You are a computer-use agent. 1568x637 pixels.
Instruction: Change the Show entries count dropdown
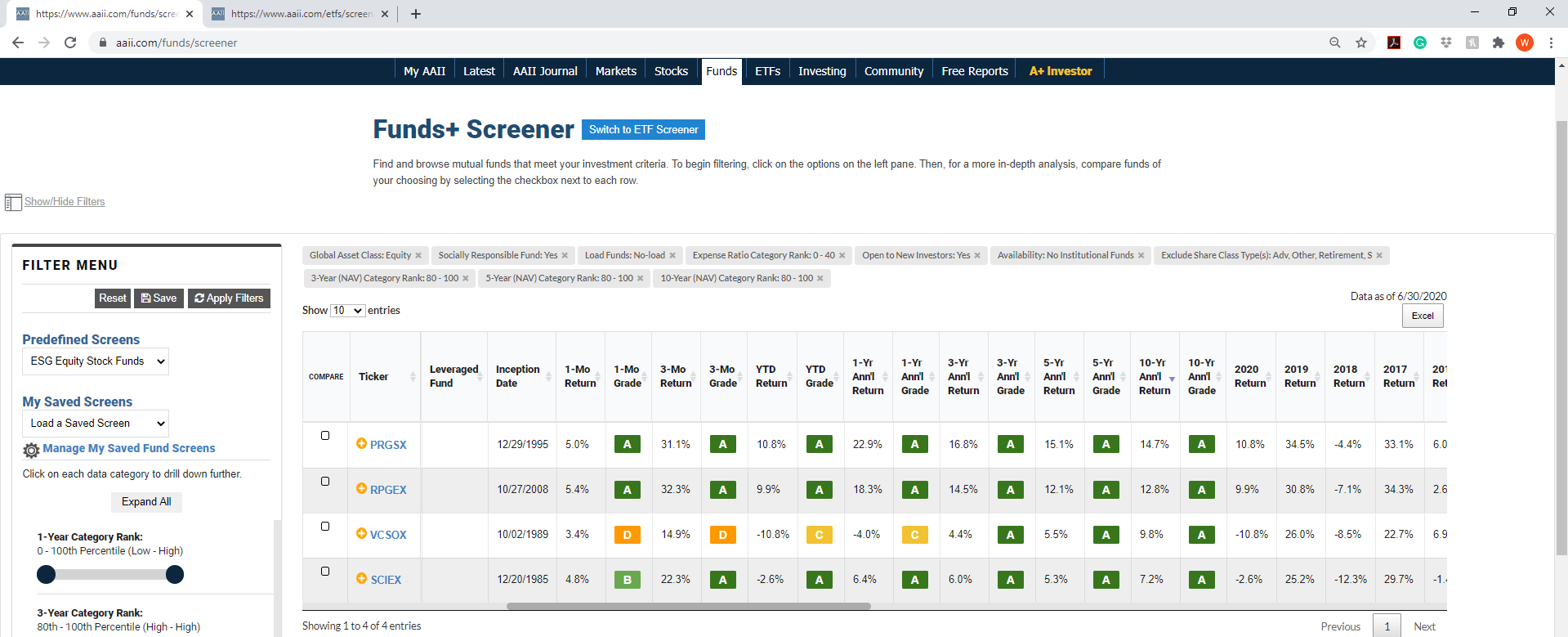(347, 311)
